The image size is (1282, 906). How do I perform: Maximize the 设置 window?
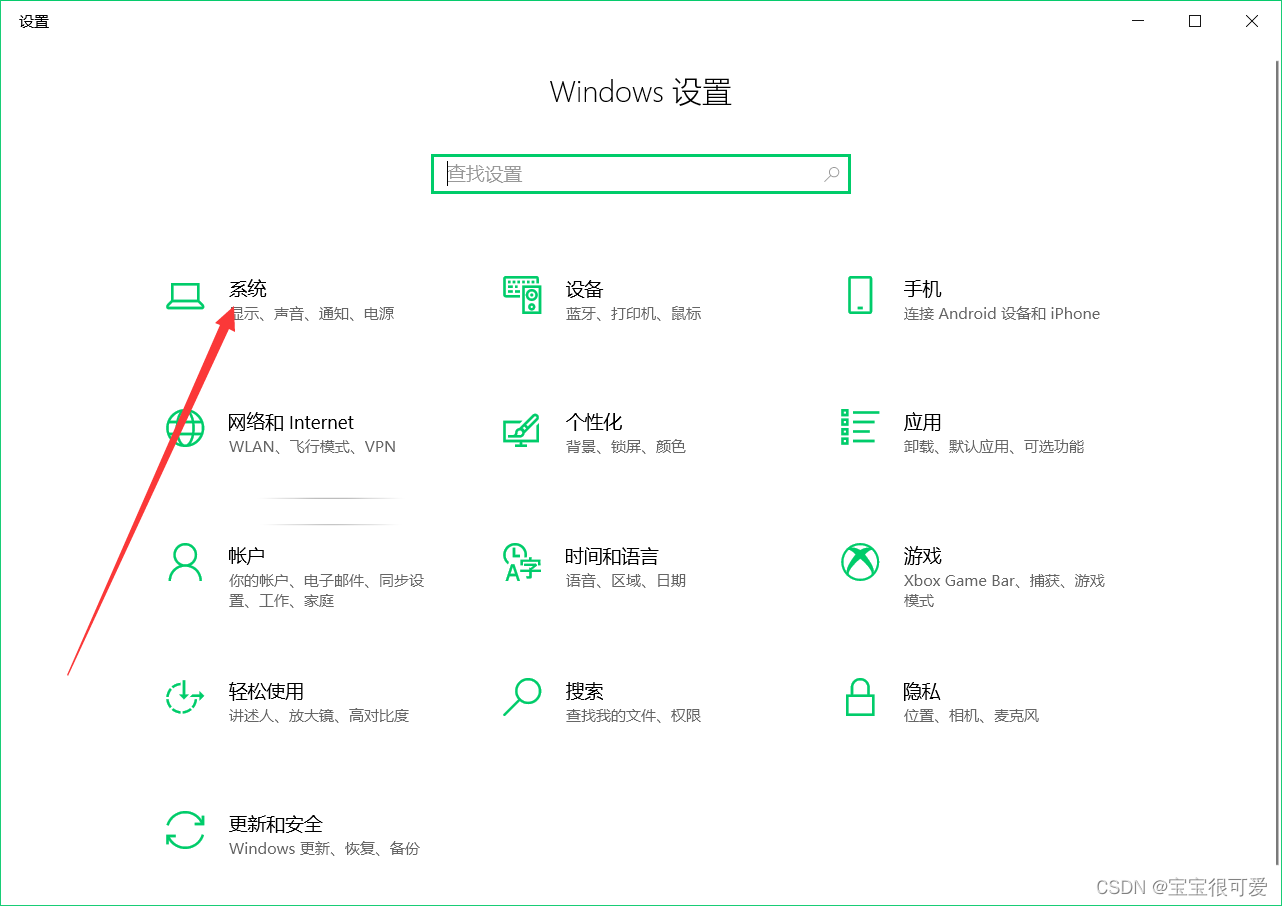1195,21
